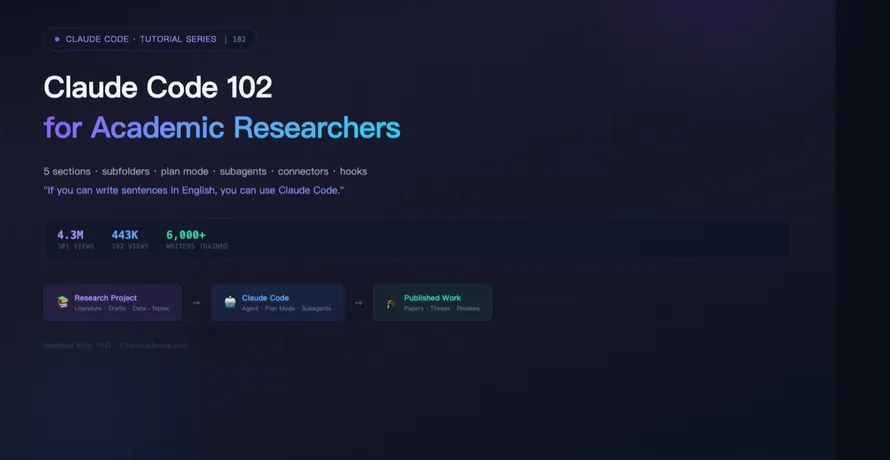This screenshot has width=890, height=460.
Task: Click 'Literature · Drafts · Data · Notes' subtitle
Action: pyautogui.click(x=121, y=308)
